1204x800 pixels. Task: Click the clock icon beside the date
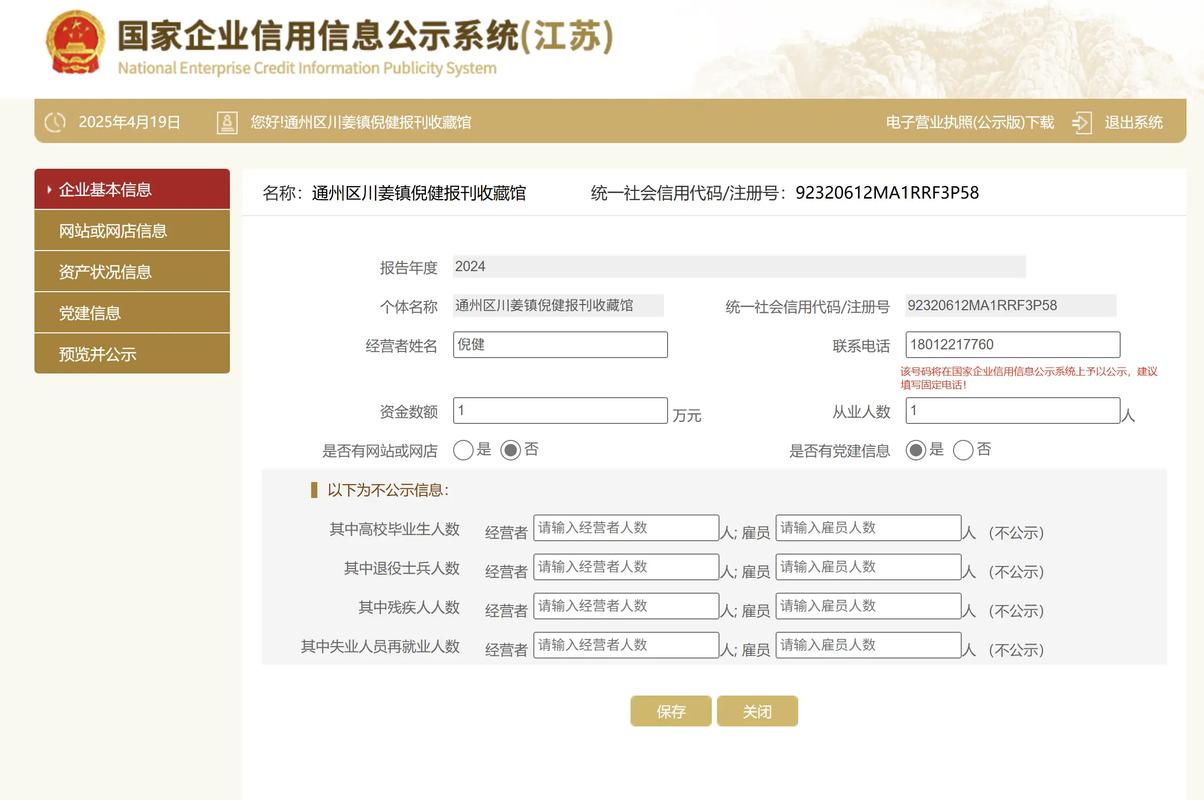pyautogui.click(x=53, y=120)
